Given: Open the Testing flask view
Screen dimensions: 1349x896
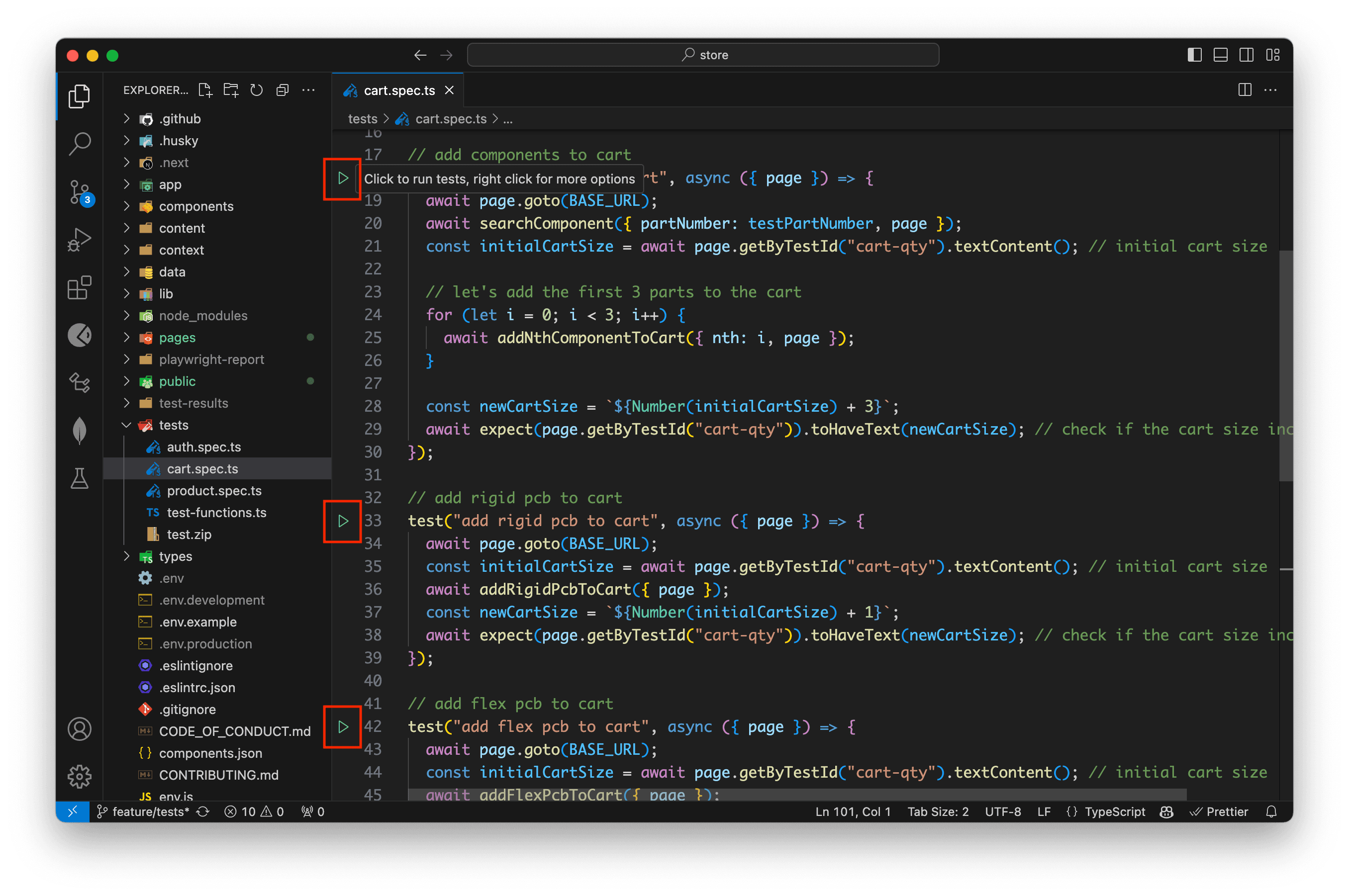Looking at the screenshot, I should (80, 478).
